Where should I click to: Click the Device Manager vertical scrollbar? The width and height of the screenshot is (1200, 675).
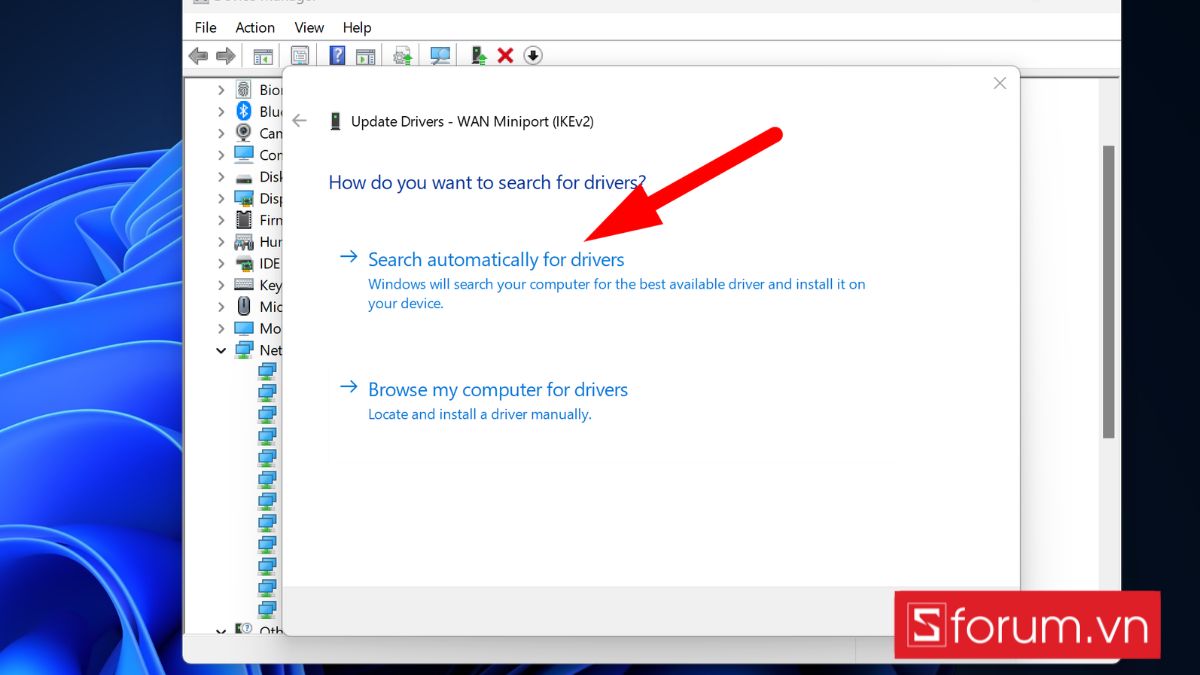click(x=1108, y=290)
